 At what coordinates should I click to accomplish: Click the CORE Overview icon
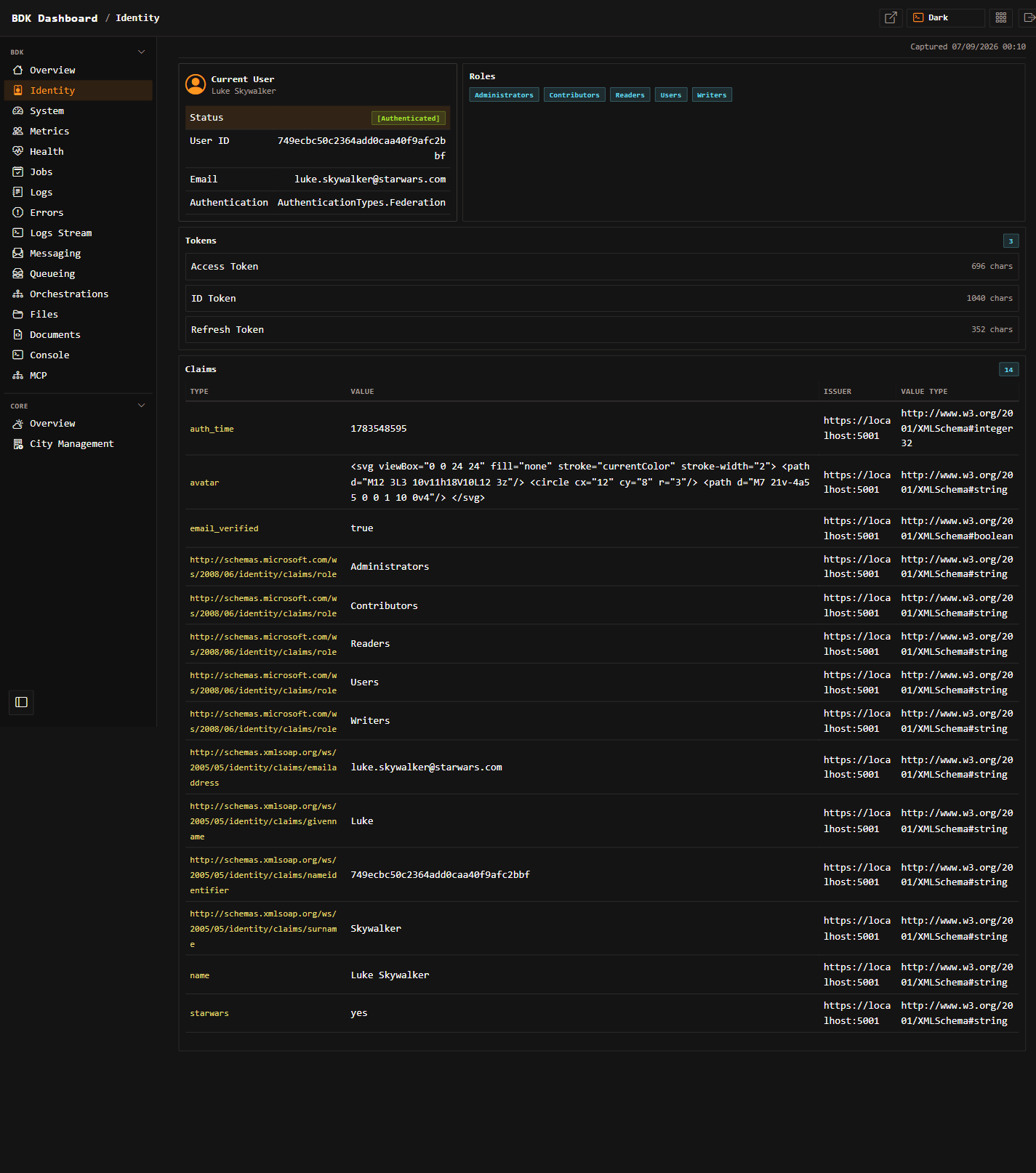click(18, 423)
